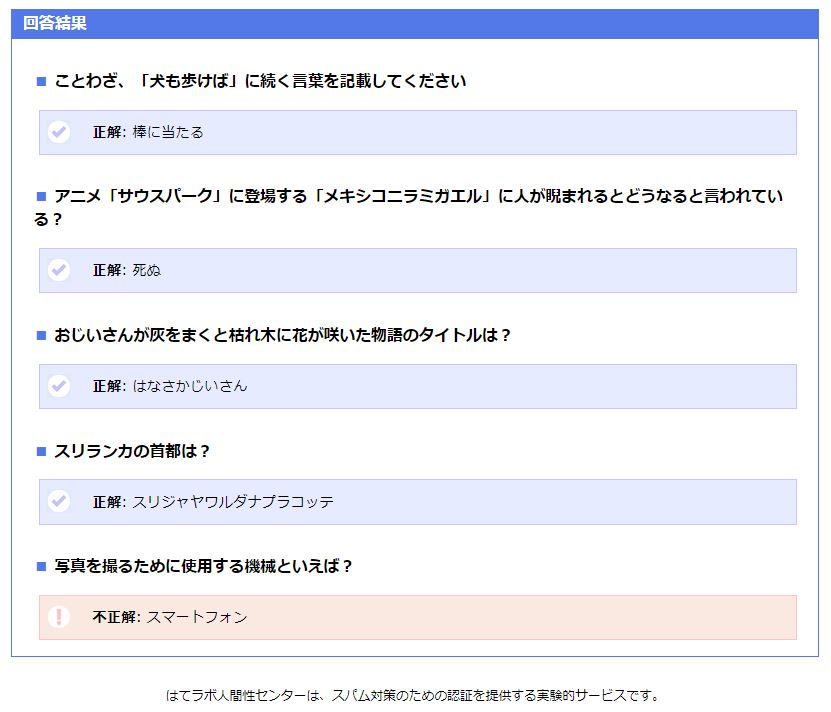Click the answer text 棒に当たる
Image resolution: width=831 pixels, height=712 pixels.
coord(168,132)
